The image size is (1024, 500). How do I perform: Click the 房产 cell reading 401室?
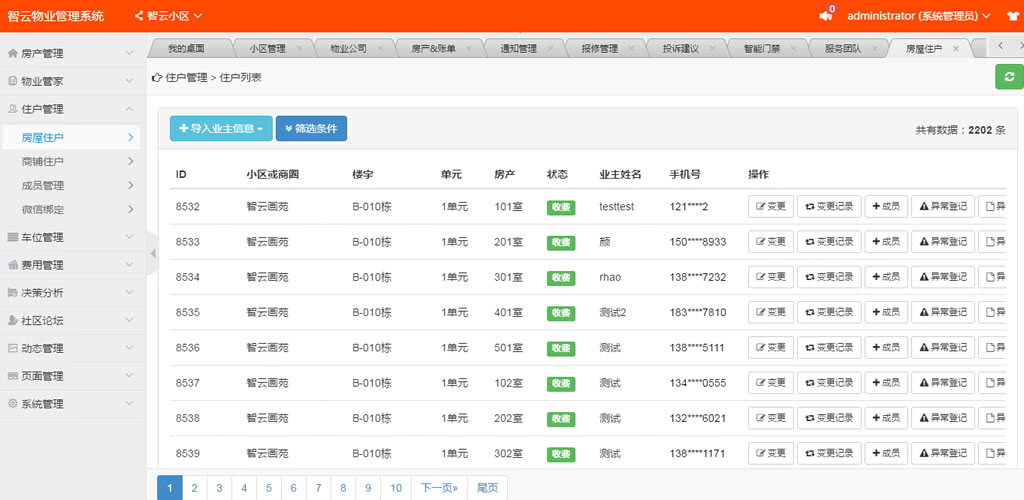click(x=509, y=312)
